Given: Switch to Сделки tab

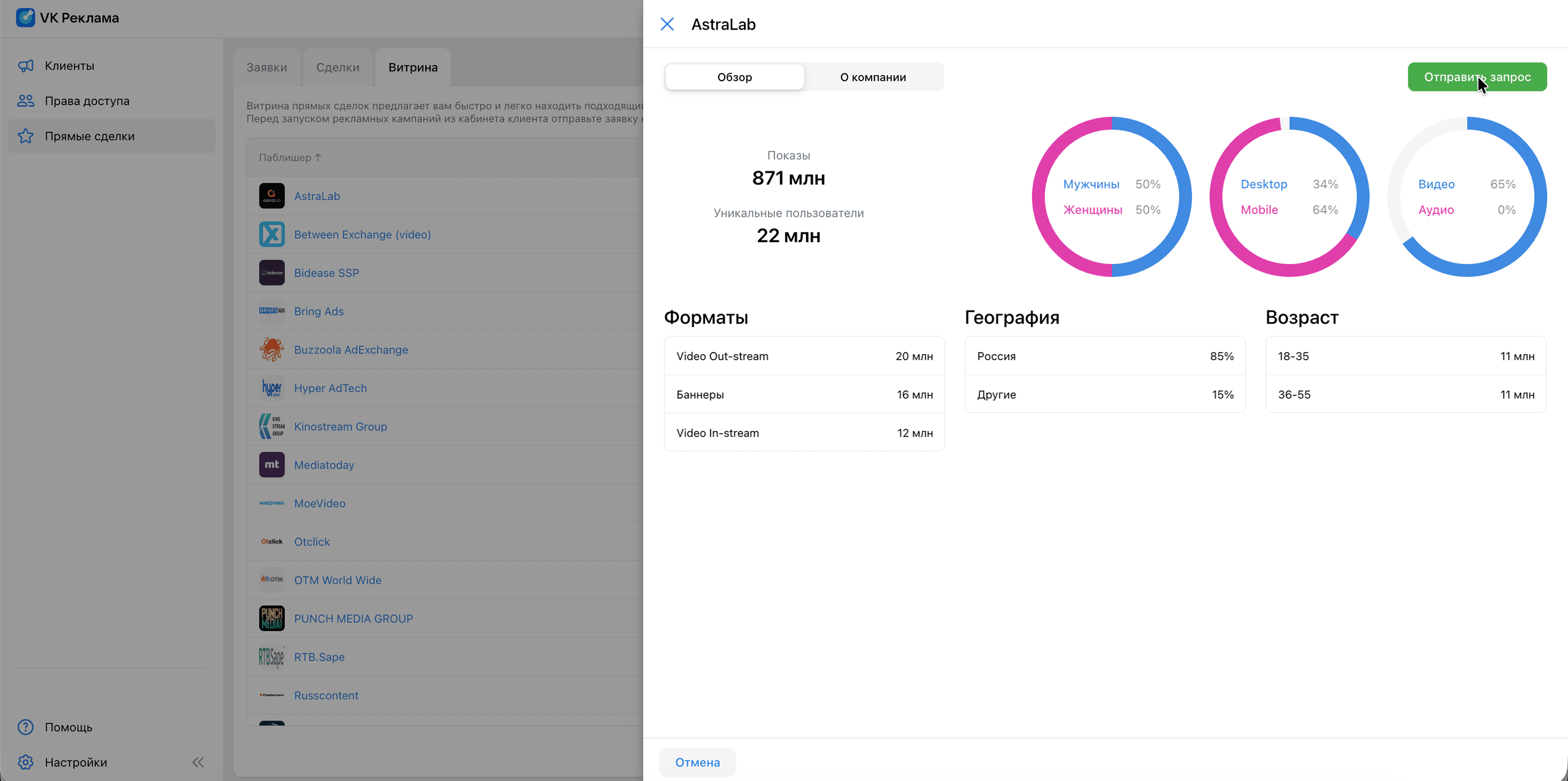Looking at the screenshot, I should pyautogui.click(x=338, y=68).
